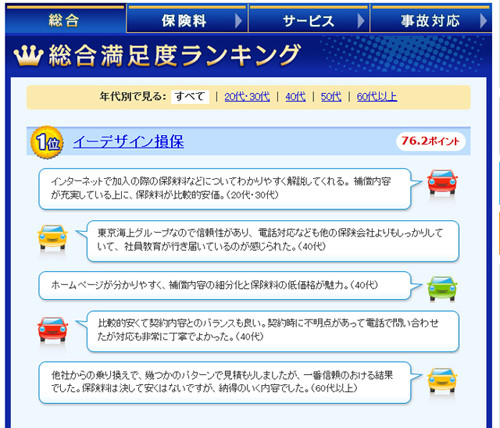Viewport: 500px width, 428px height.
Task: Click the 総合満足度ランキング heading
Action: click(175, 56)
